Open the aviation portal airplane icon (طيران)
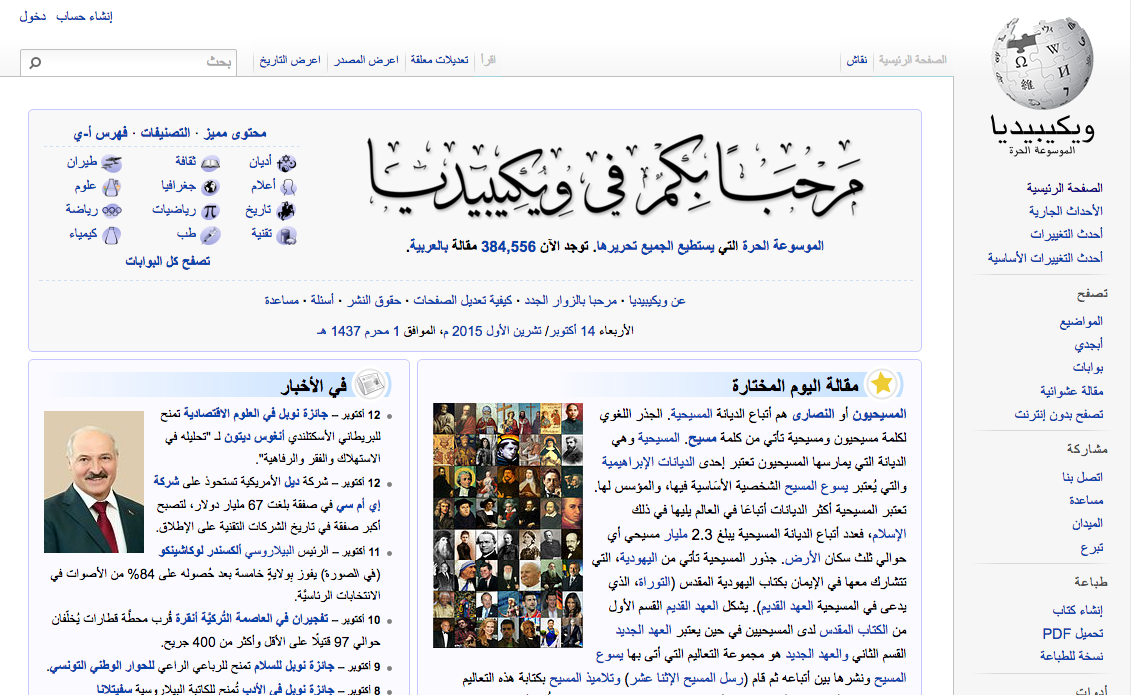Viewport: 1131px width, 695px height. 111,162
